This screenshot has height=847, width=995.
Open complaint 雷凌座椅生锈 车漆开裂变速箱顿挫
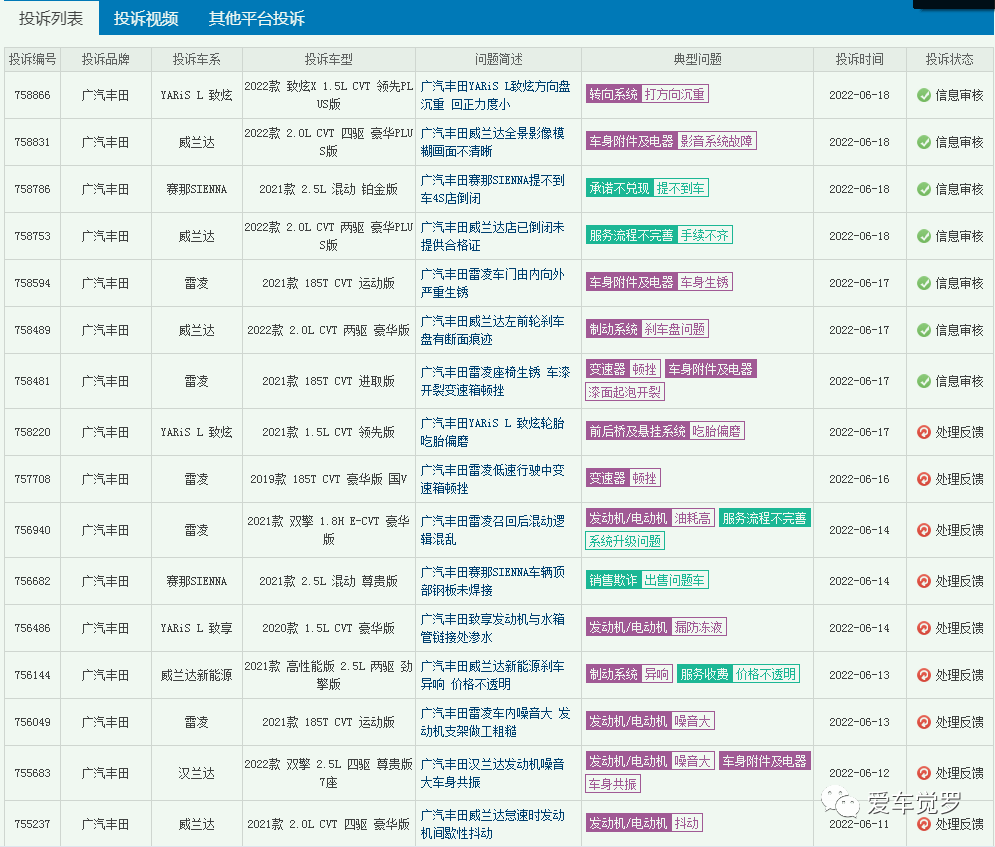pos(496,381)
